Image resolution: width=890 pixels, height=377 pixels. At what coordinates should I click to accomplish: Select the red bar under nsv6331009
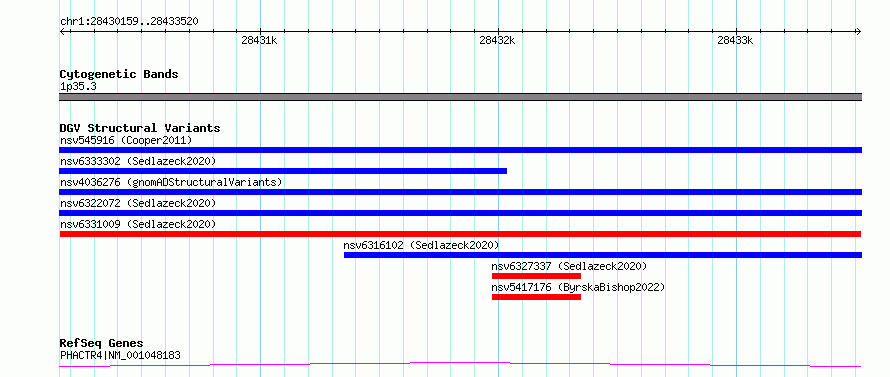click(460, 234)
